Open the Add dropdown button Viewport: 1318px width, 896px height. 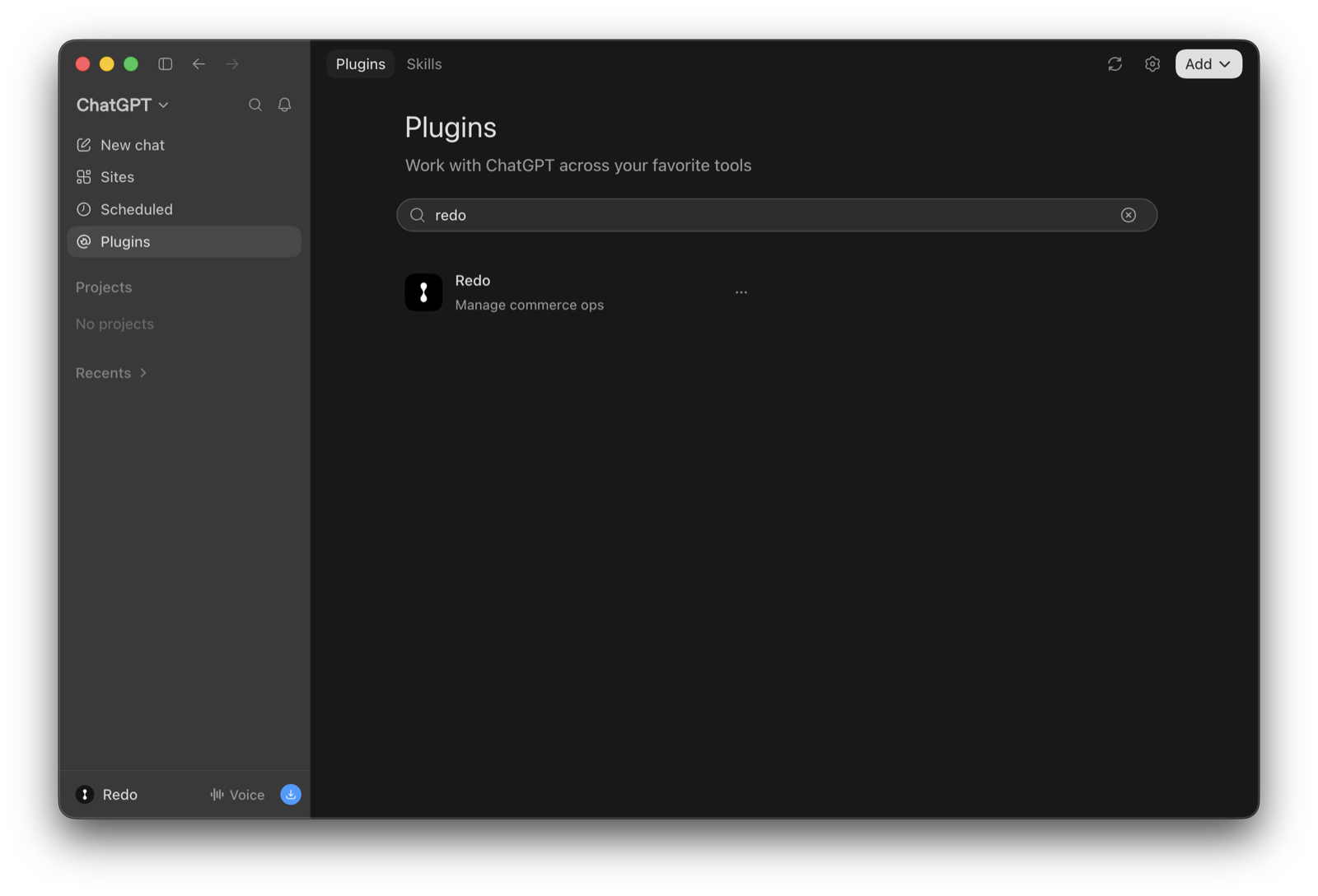(1208, 63)
